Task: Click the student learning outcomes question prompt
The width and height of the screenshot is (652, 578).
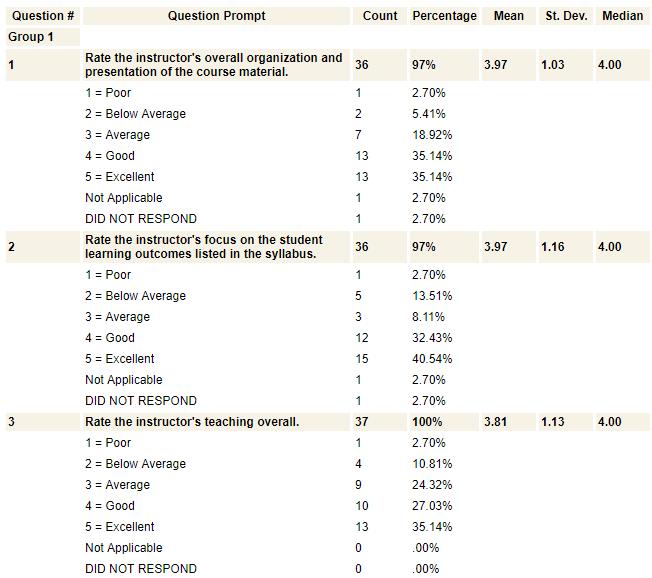Action: pyautogui.click(x=204, y=247)
